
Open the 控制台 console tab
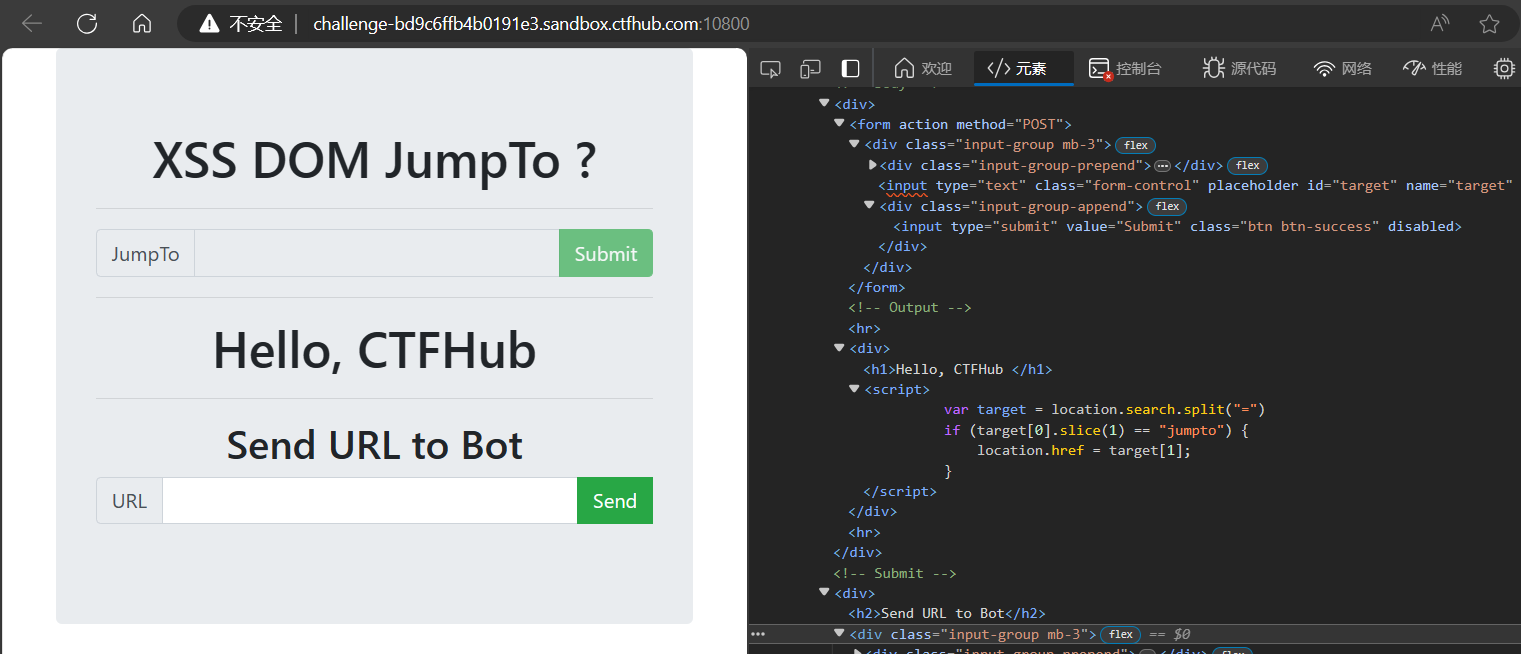[x=1125, y=69]
